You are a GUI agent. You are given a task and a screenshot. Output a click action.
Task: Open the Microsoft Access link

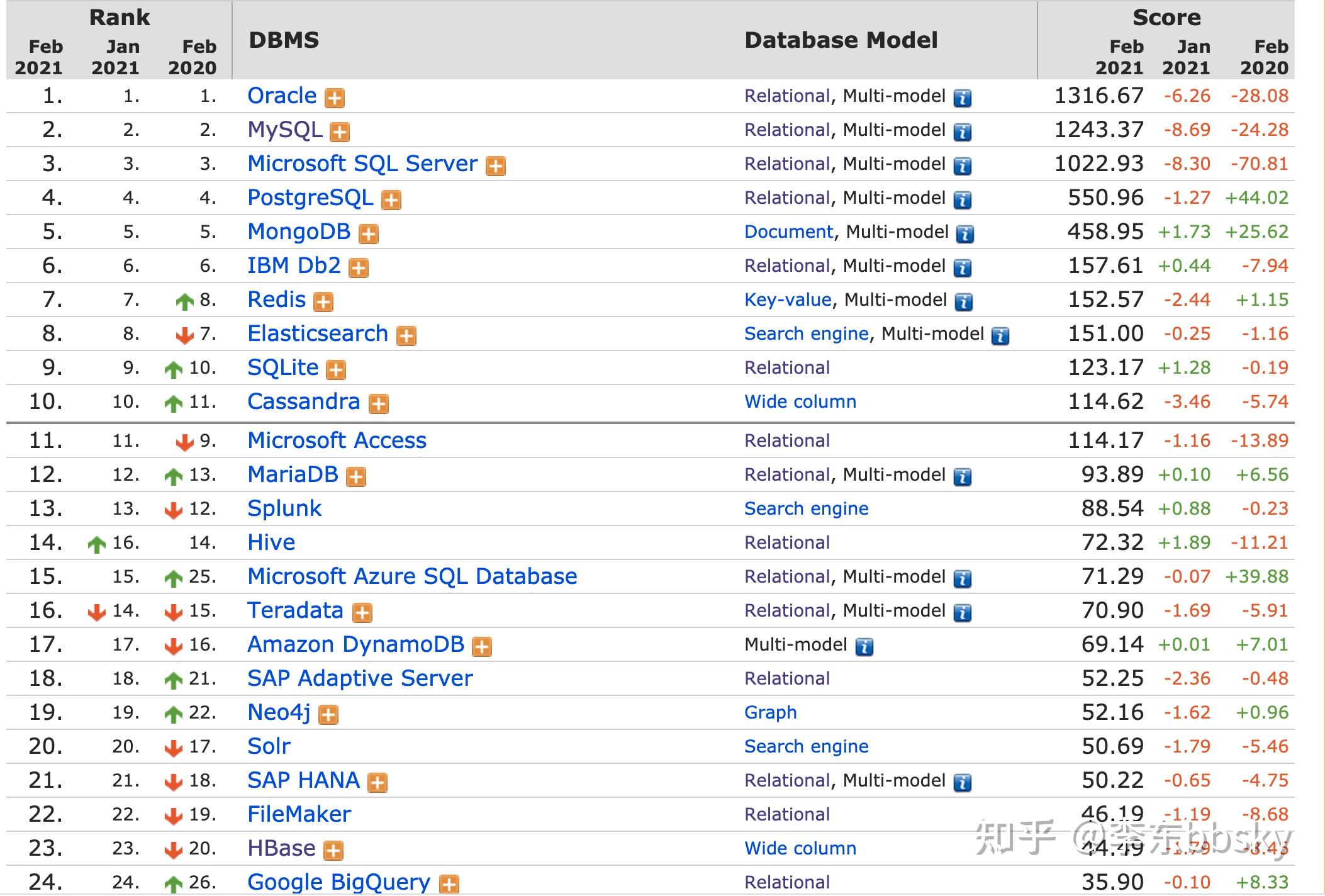click(x=337, y=440)
